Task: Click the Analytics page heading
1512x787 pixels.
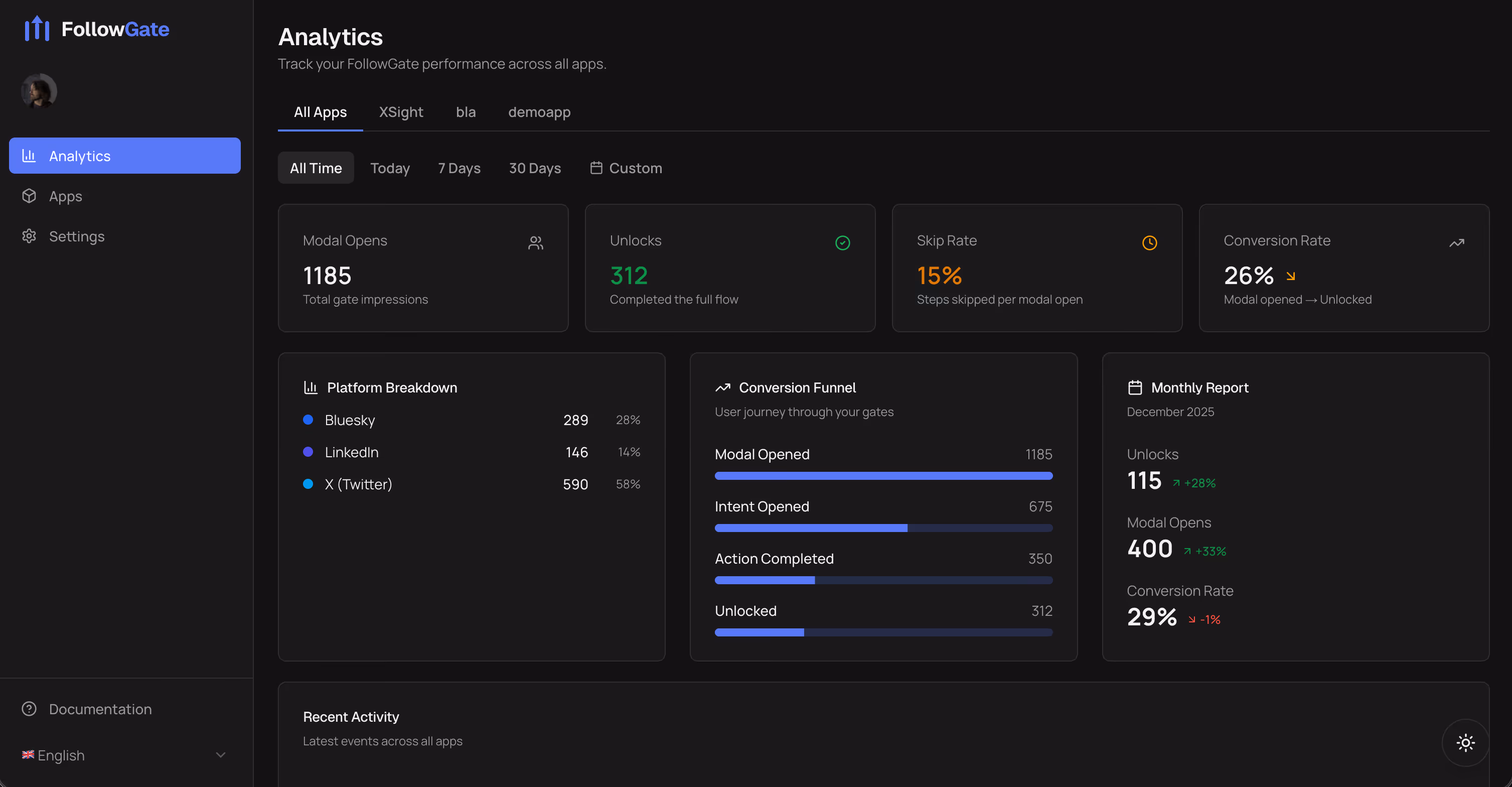Action: [331, 37]
